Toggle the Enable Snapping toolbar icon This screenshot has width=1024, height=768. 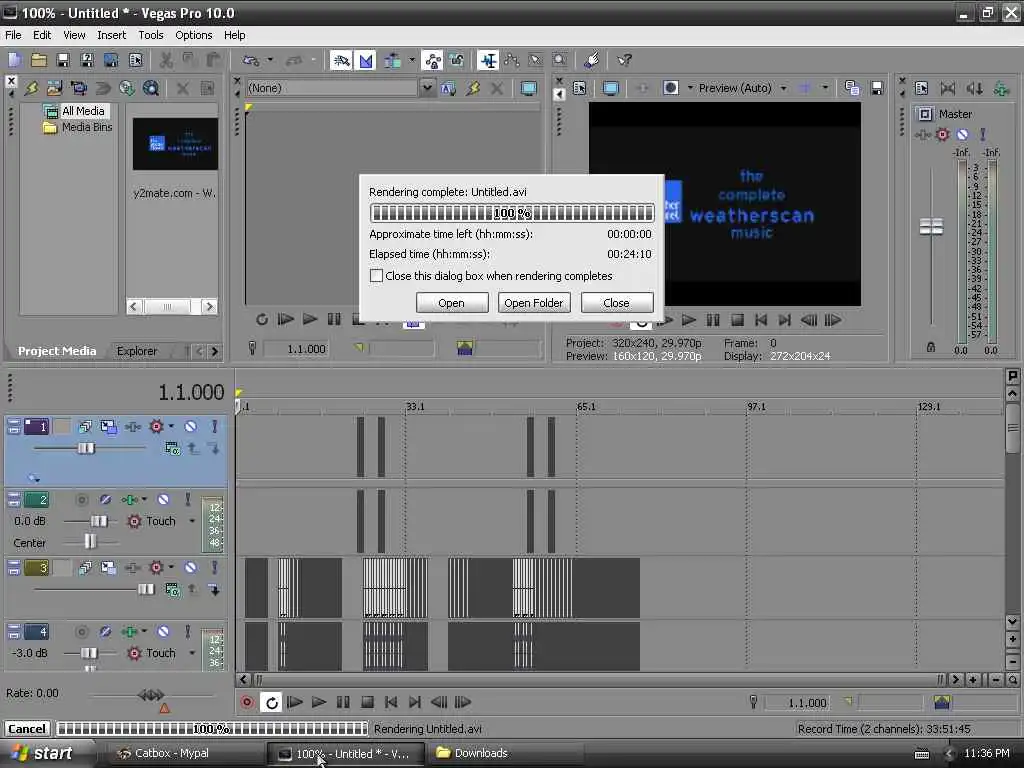pos(341,61)
